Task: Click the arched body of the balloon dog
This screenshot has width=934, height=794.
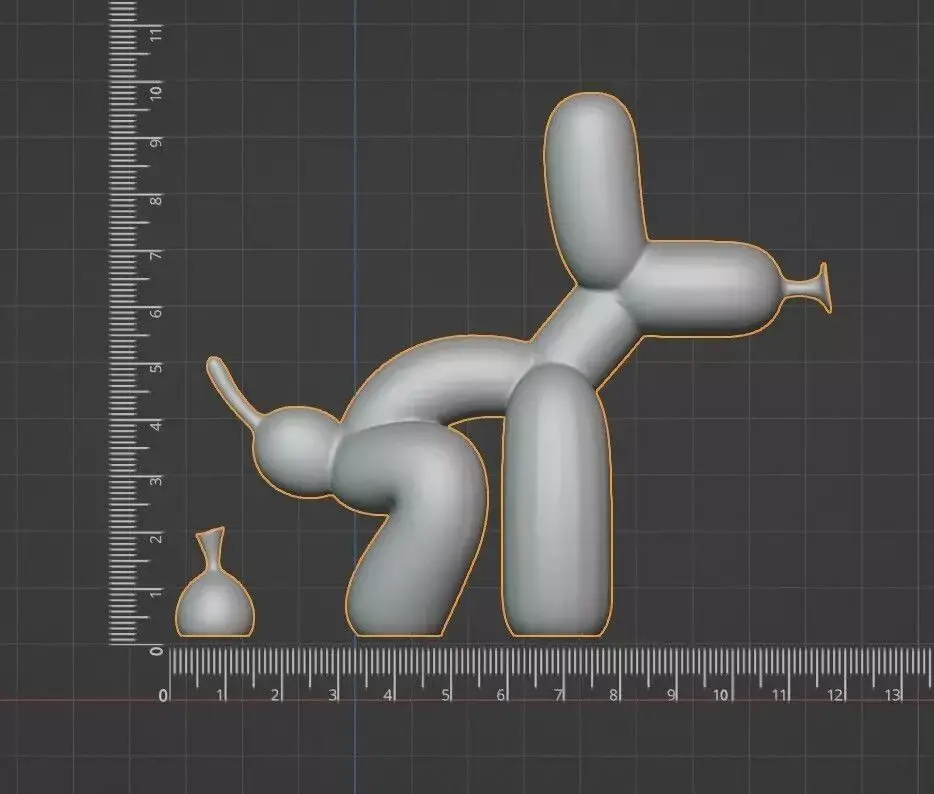Action: pyautogui.click(x=441, y=381)
